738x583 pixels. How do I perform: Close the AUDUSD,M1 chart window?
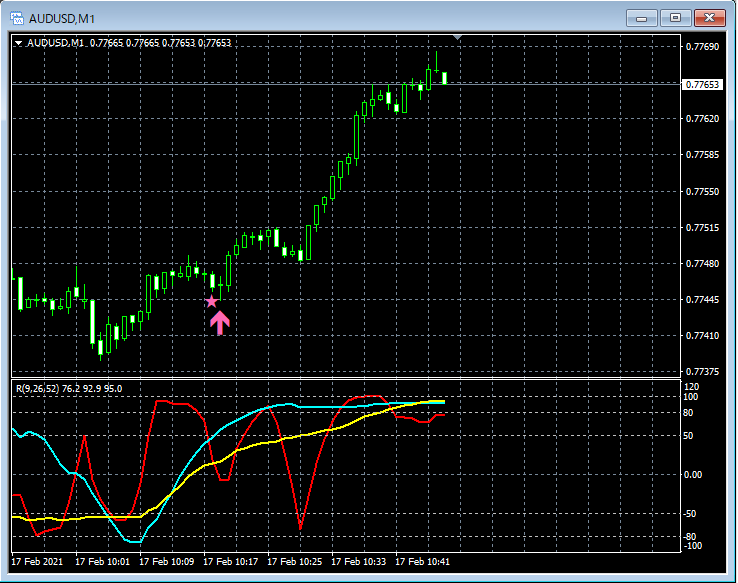tap(710, 18)
